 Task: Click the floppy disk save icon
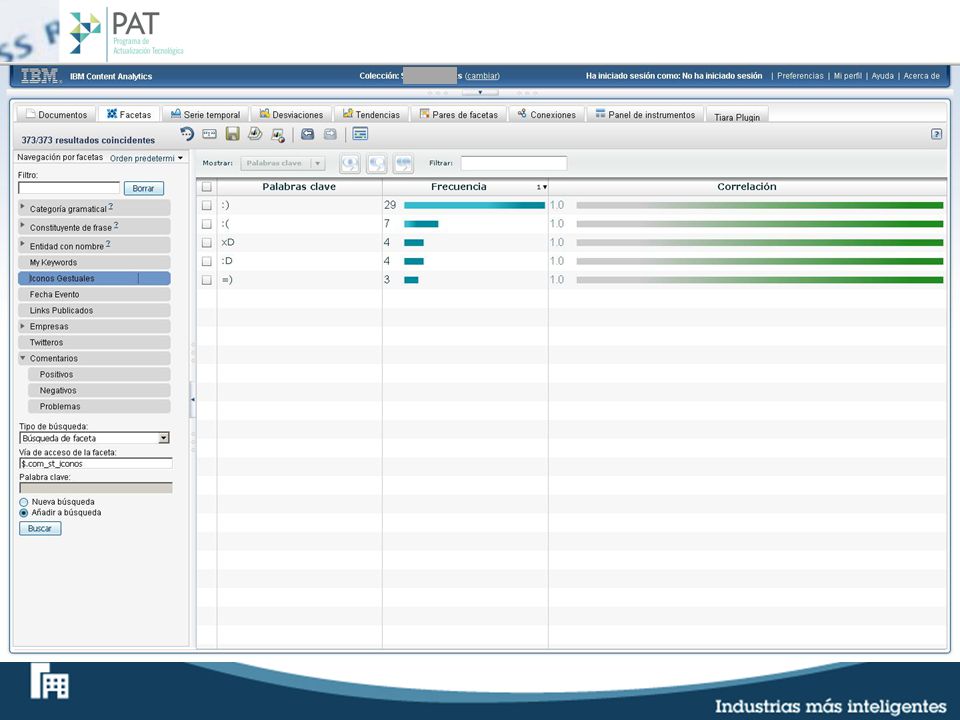click(x=232, y=133)
